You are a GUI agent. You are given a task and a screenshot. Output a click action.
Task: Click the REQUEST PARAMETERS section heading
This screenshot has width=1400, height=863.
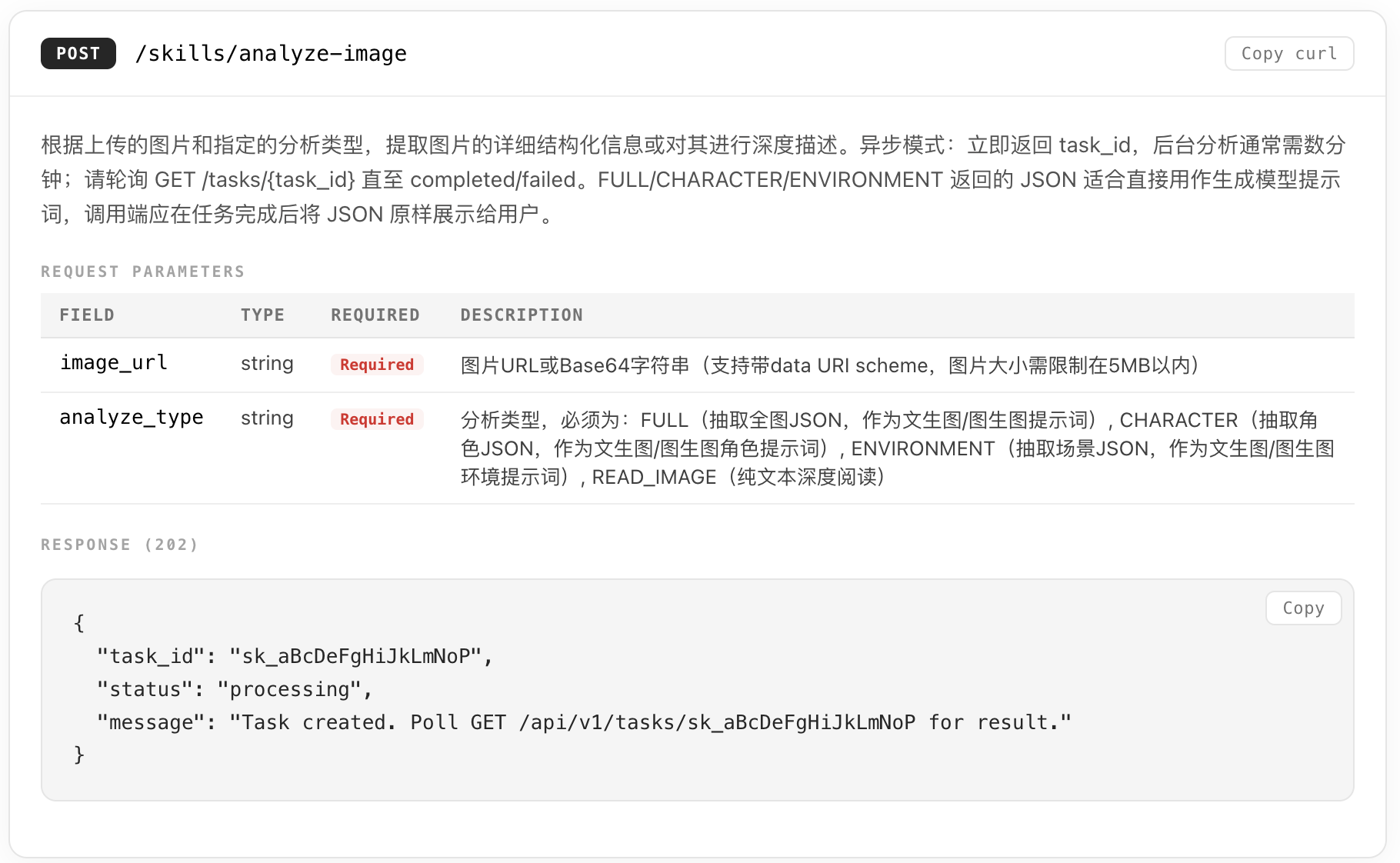click(143, 272)
